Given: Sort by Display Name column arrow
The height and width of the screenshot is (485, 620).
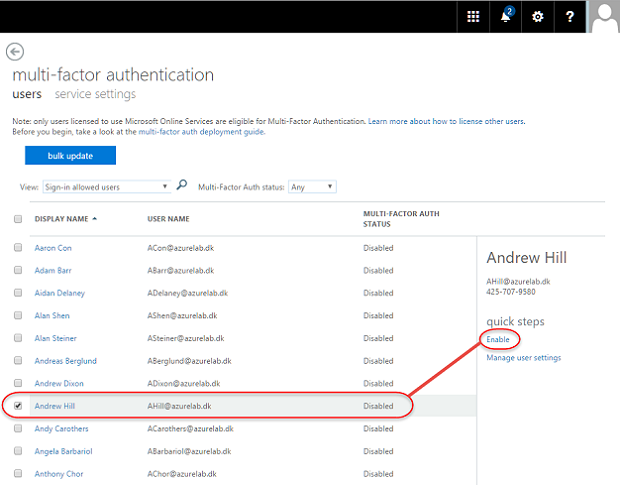Looking at the screenshot, I should coord(95,218).
